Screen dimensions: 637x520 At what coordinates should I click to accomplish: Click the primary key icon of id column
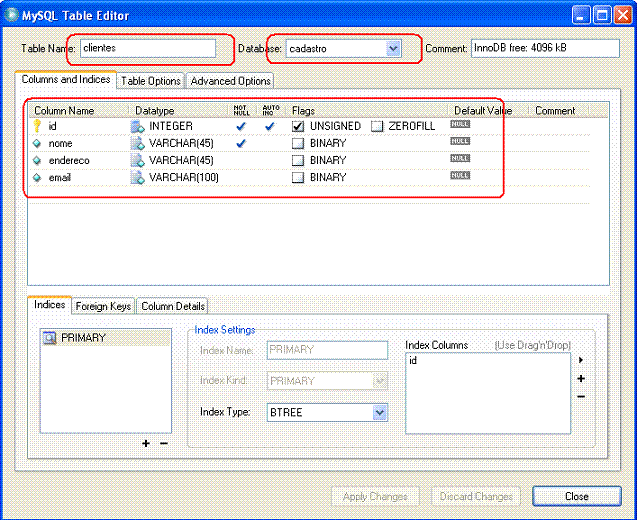click(37, 126)
